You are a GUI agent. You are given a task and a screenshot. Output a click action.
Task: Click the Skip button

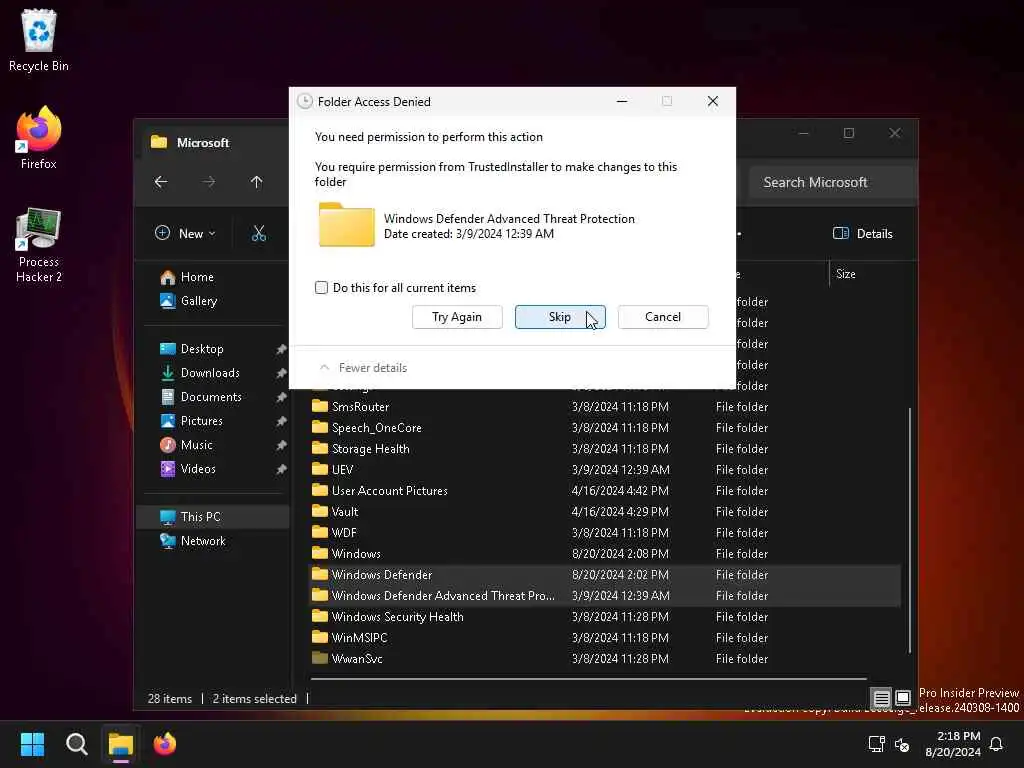(560, 317)
